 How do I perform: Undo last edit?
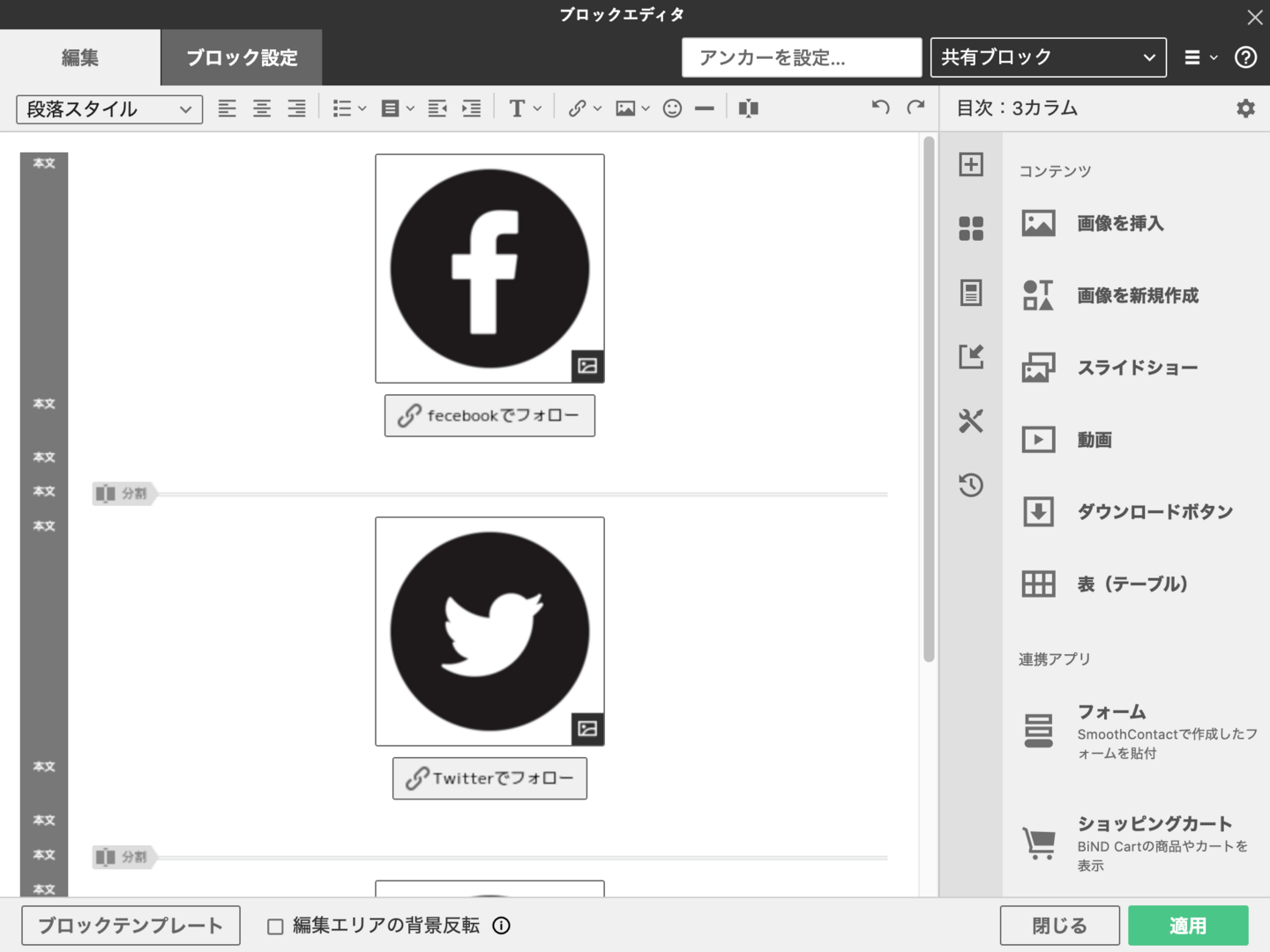880,108
